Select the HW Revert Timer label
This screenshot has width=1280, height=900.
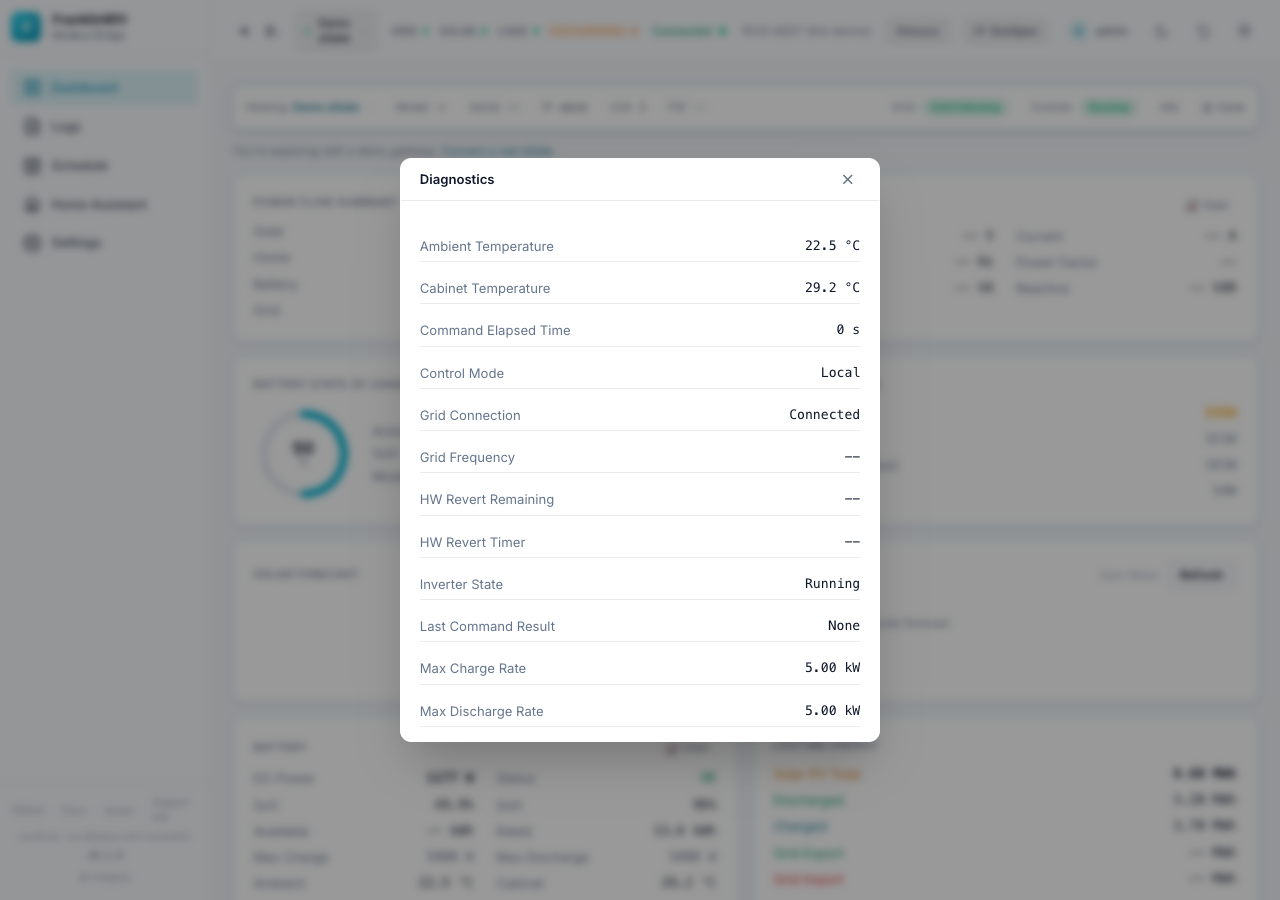pos(472,542)
